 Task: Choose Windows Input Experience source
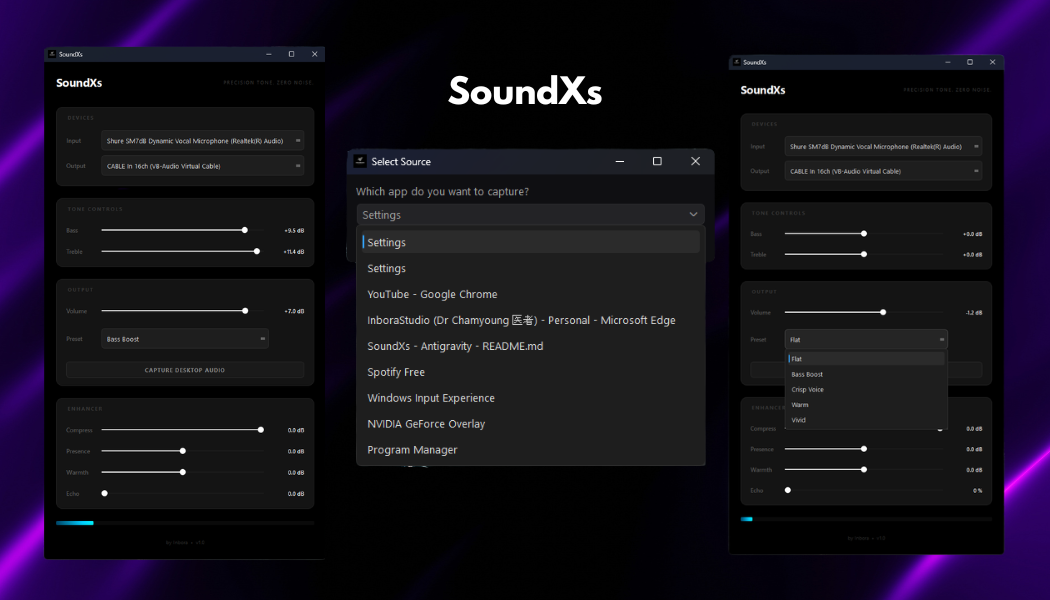click(530, 398)
